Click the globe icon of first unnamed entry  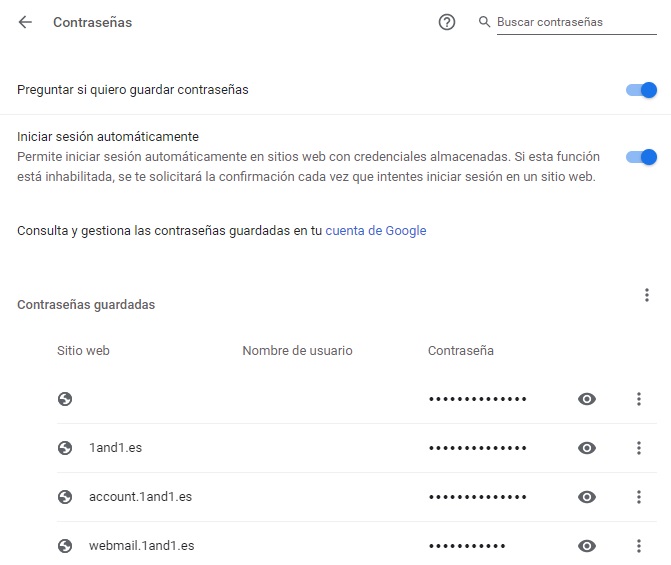click(x=65, y=399)
